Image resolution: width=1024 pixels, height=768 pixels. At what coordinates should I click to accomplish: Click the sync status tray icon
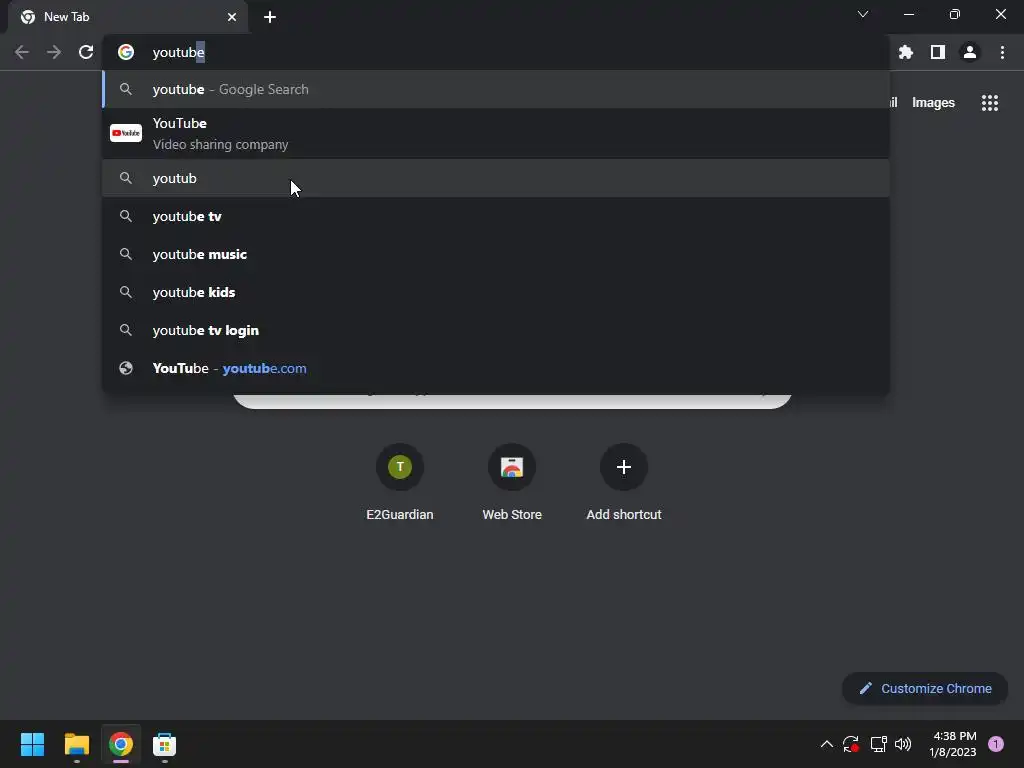coord(851,744)
